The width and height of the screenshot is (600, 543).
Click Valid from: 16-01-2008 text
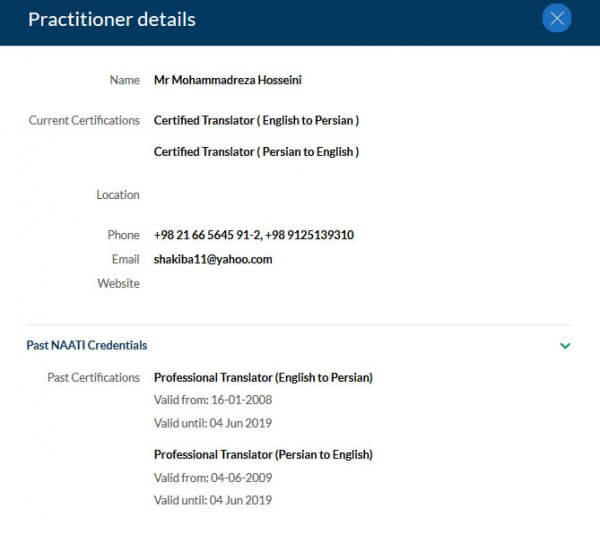click(x=213, y=400)
